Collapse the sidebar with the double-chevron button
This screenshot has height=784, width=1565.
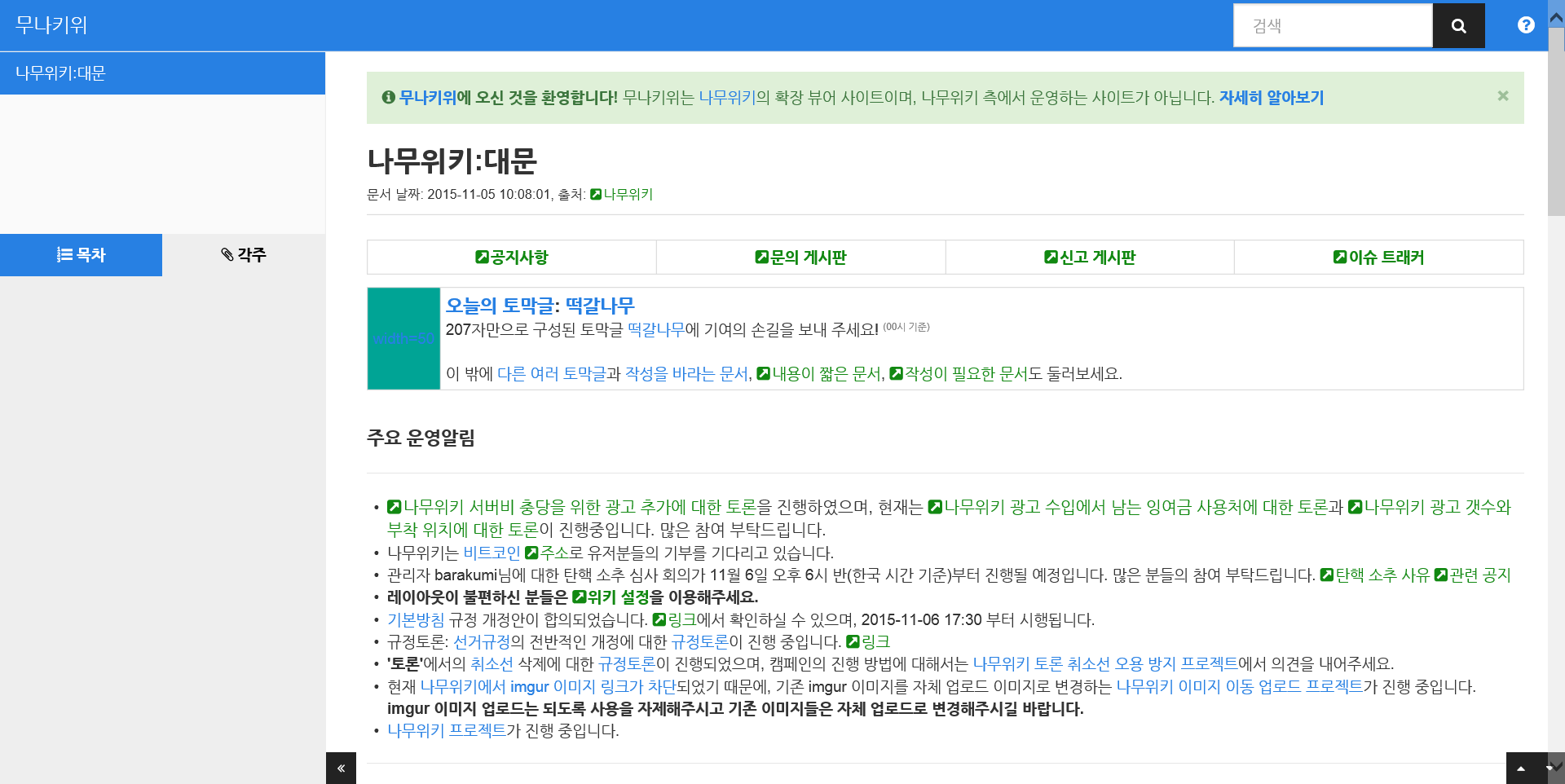pos(341,768)
